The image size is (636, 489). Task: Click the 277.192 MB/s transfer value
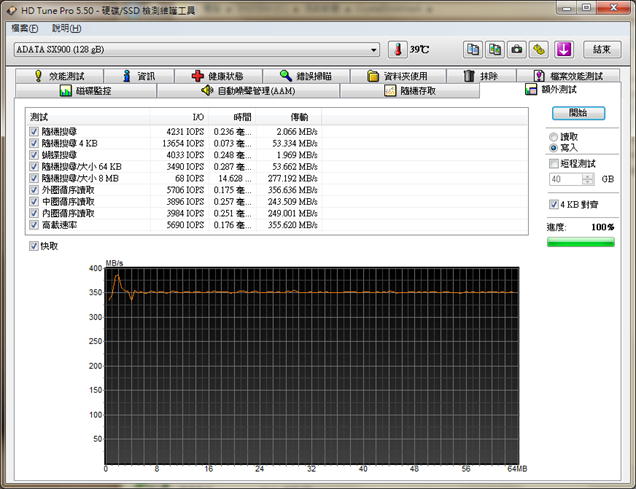pos(292,178)
